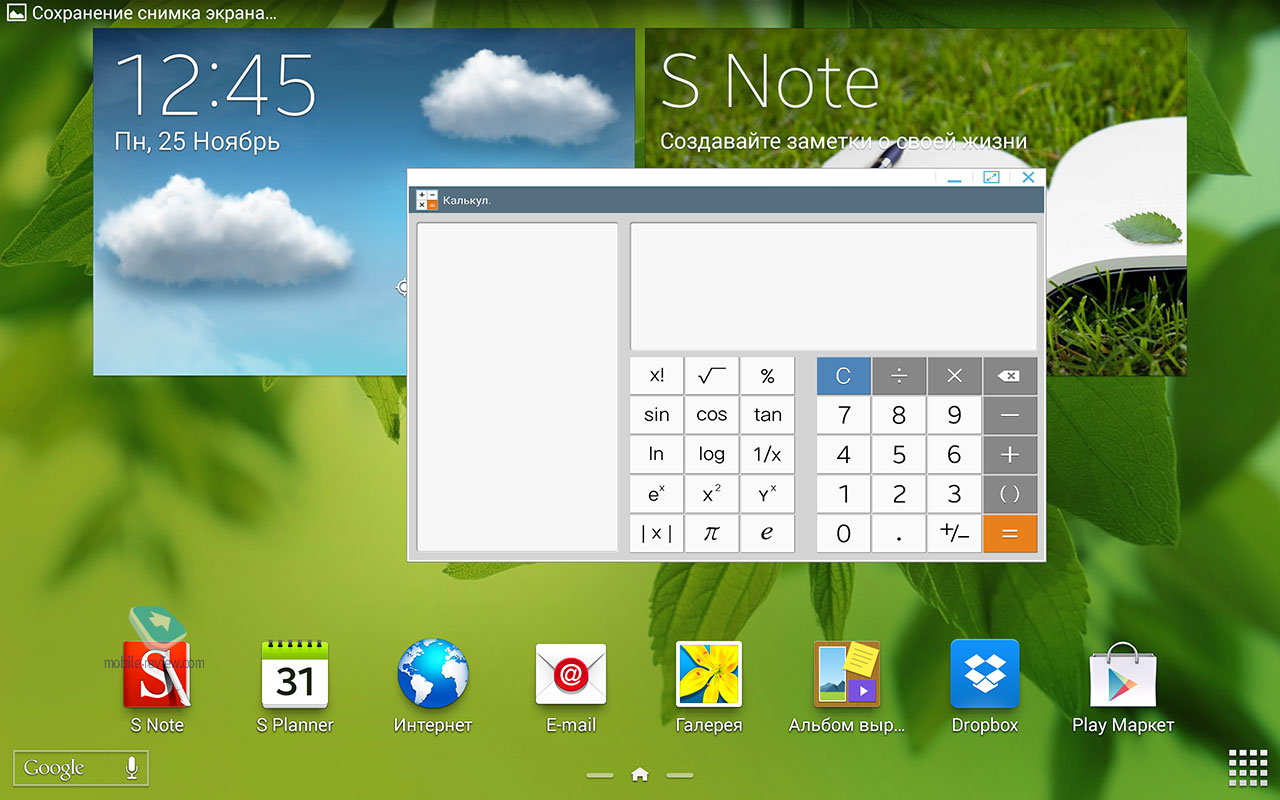
Task: Tap the parentheses key
Action: (1010, 494)
